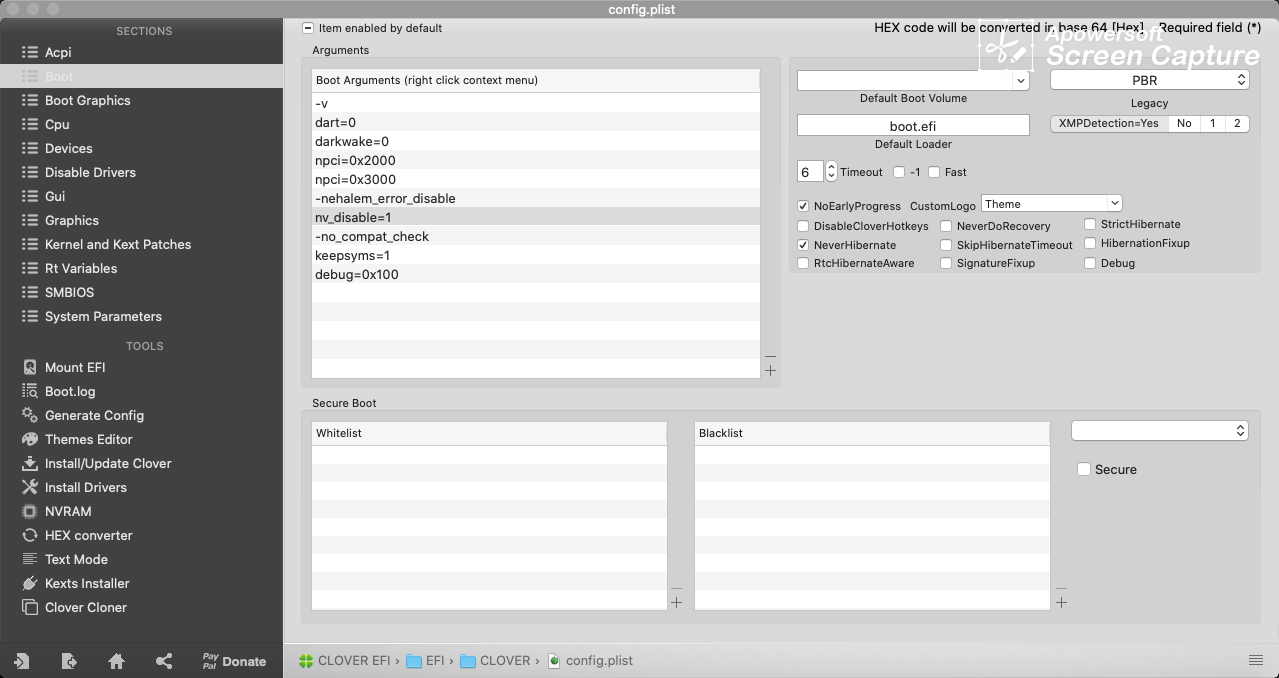This screenshot has height=678, width=1279.
Task: Click the PayPal Donate button
Action: [234, 661]
